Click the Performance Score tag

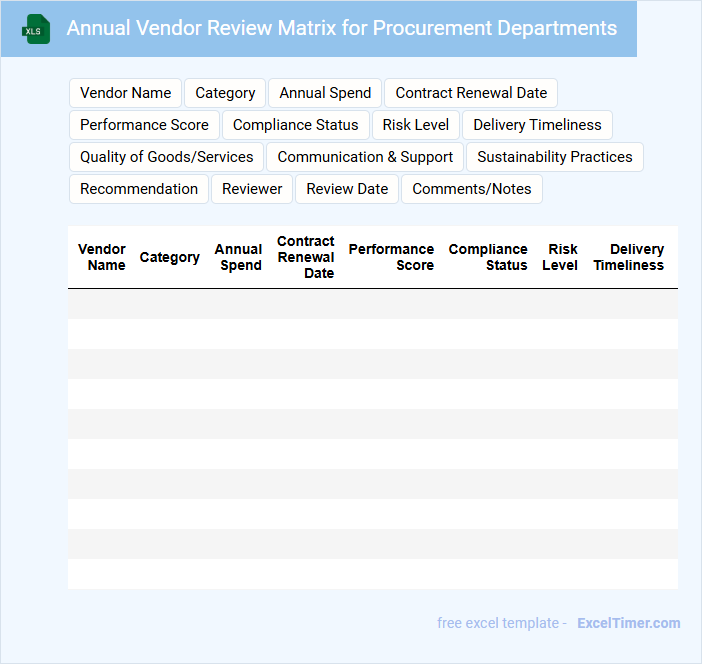click(144, 125)
